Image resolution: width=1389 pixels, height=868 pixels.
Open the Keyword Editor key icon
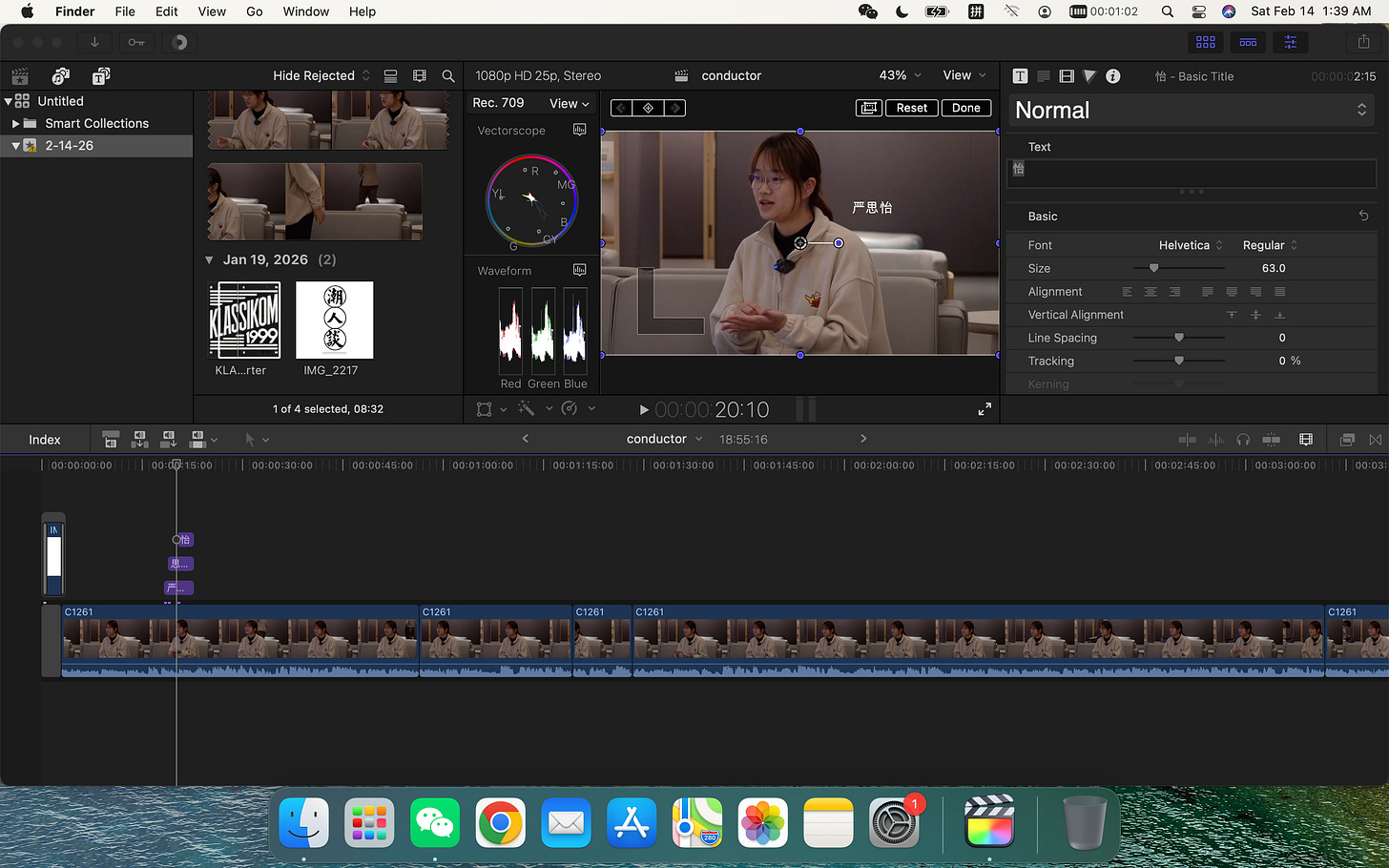coord(136,42)
